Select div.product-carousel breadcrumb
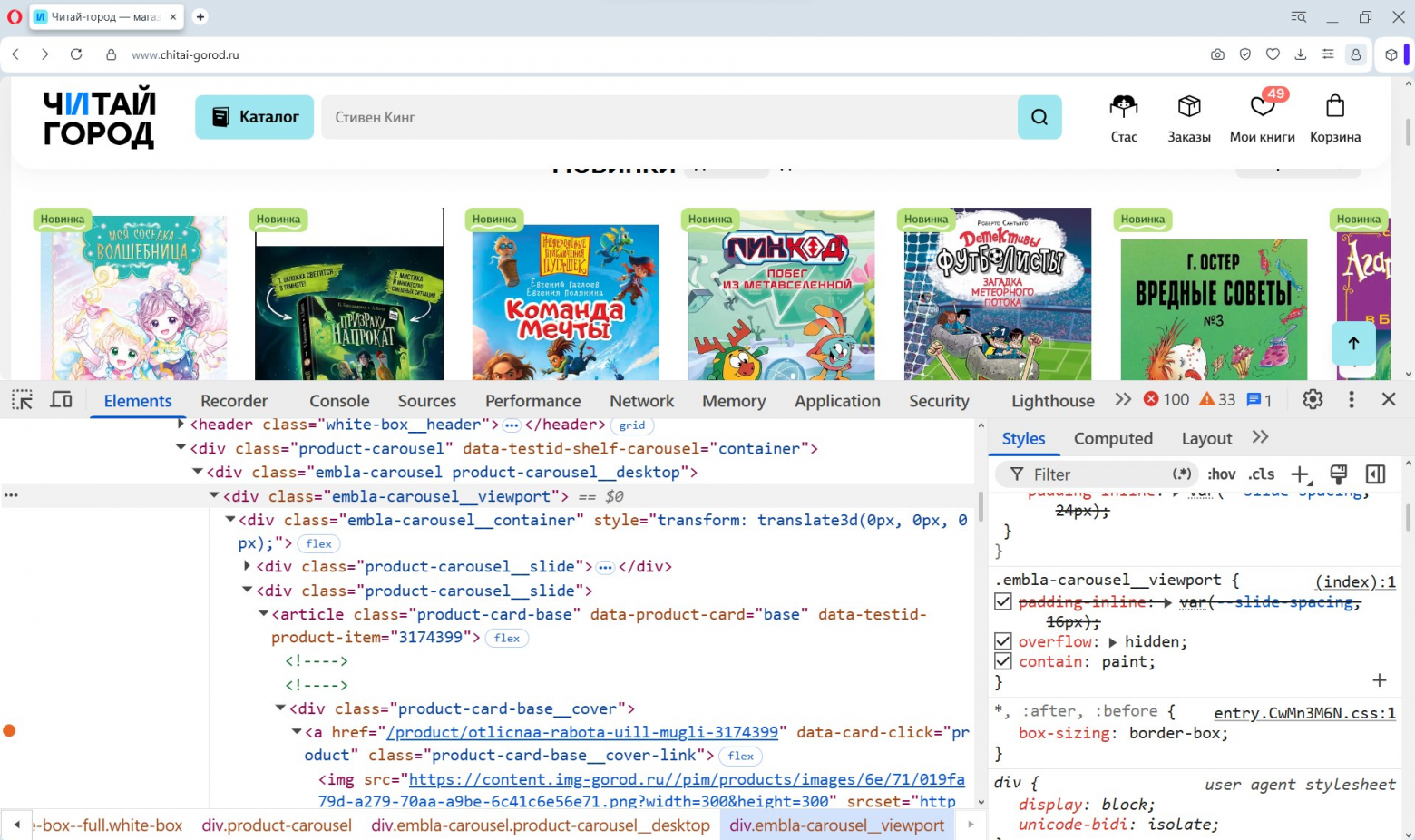This screenshot has width=1415, height=840. tap(277, 825)
